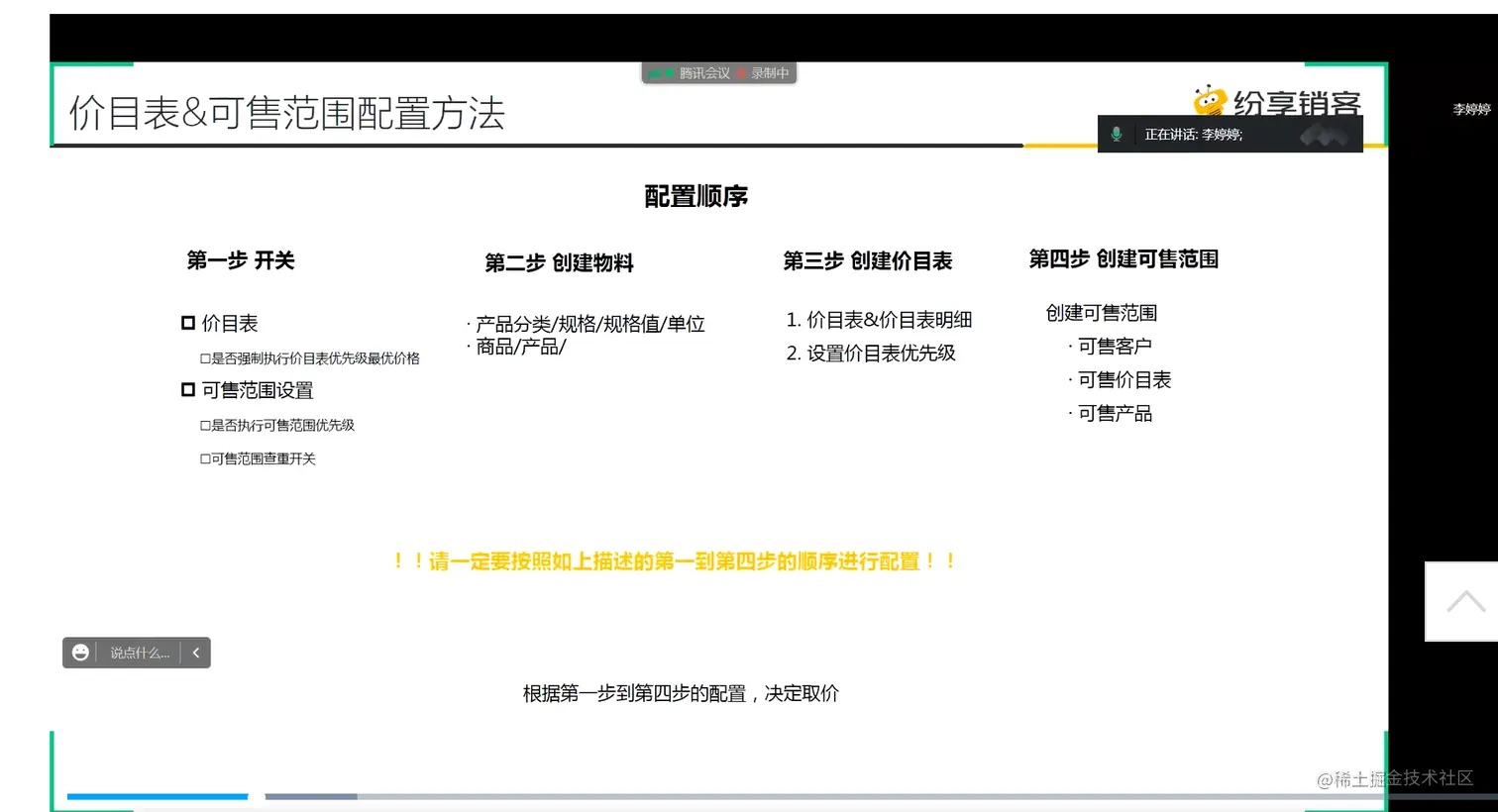Click the '说点什么...' chat input field
1498x812 pixels.
click(139, 653)
